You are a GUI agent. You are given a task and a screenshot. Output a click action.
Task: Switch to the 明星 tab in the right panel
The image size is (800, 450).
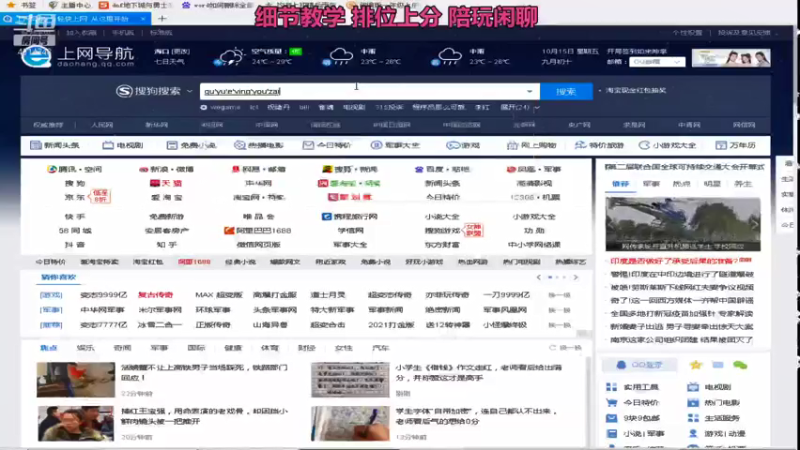[712, 184]
